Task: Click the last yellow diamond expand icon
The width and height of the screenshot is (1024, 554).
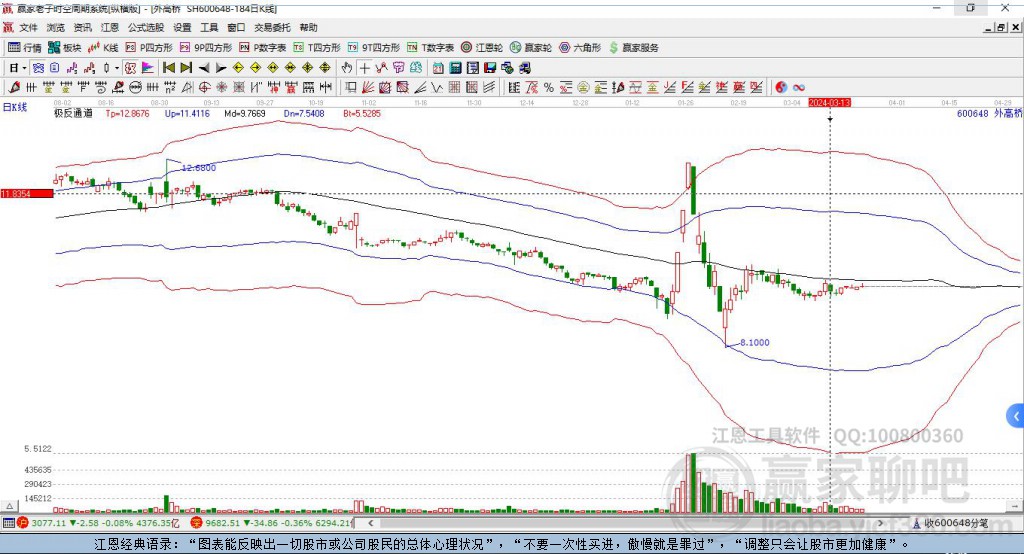Action: (x=325, y=68)
